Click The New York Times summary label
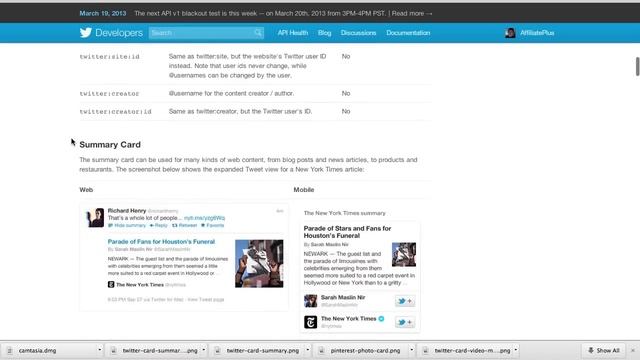 click(x=344, y=213)
